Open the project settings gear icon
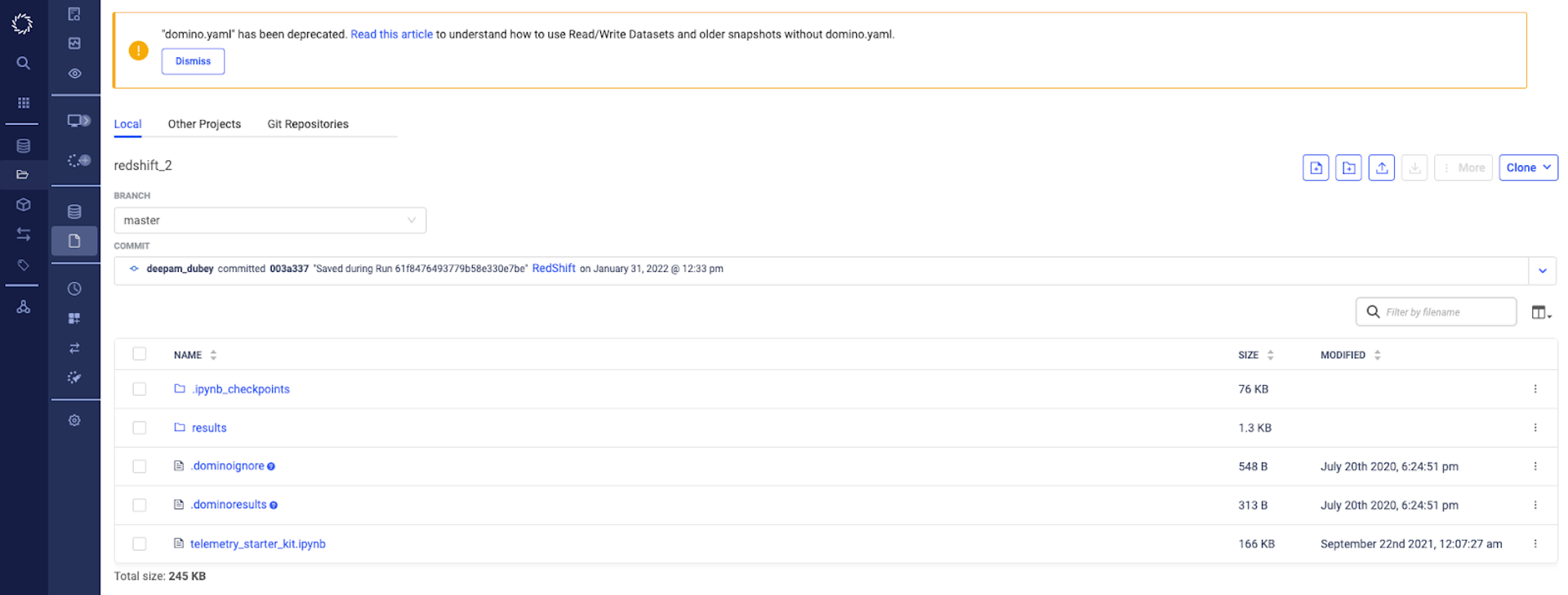 coord(74,420)
